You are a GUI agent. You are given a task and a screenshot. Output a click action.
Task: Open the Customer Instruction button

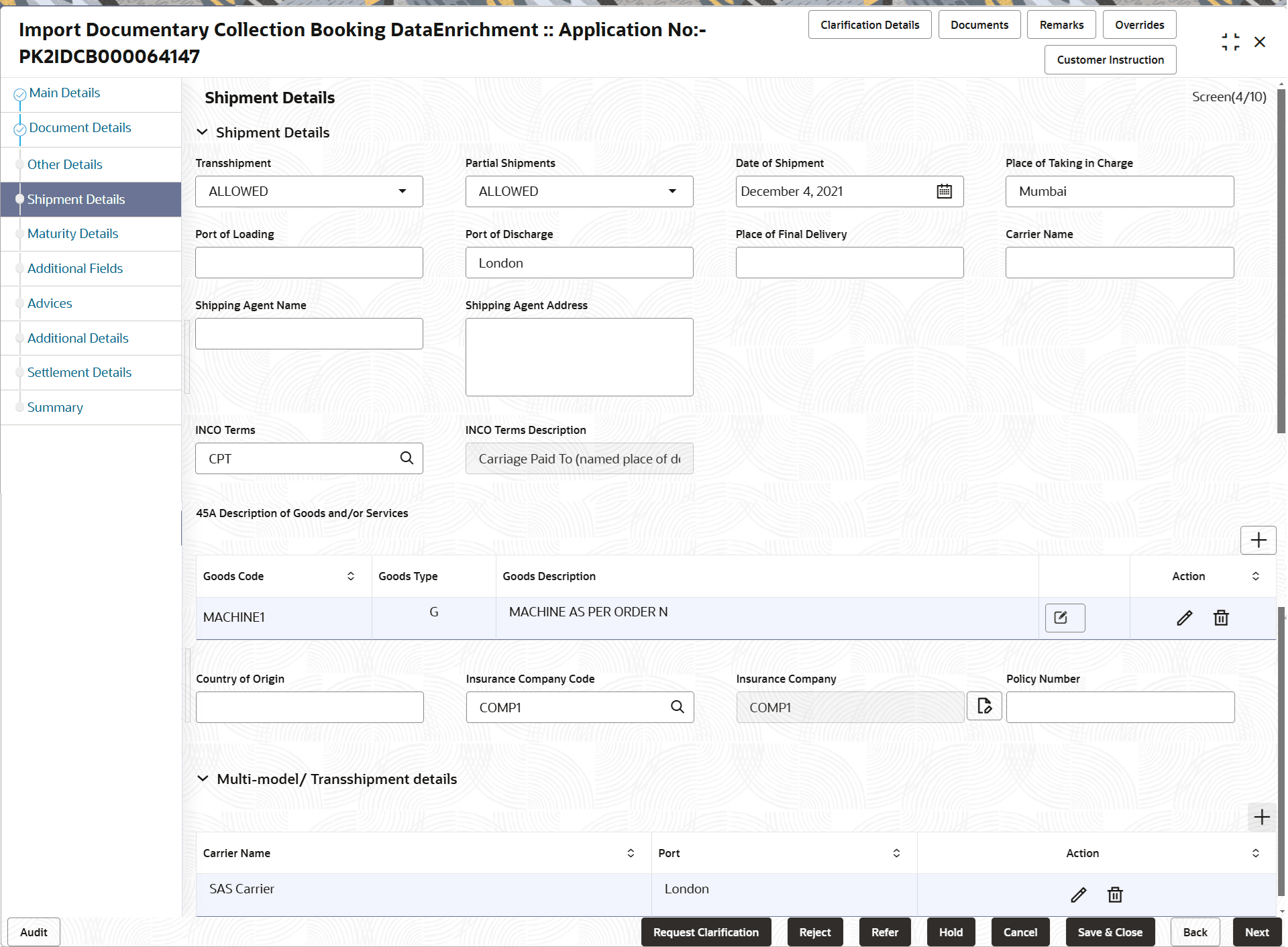pyautogui.click(x=1110, y=60)
